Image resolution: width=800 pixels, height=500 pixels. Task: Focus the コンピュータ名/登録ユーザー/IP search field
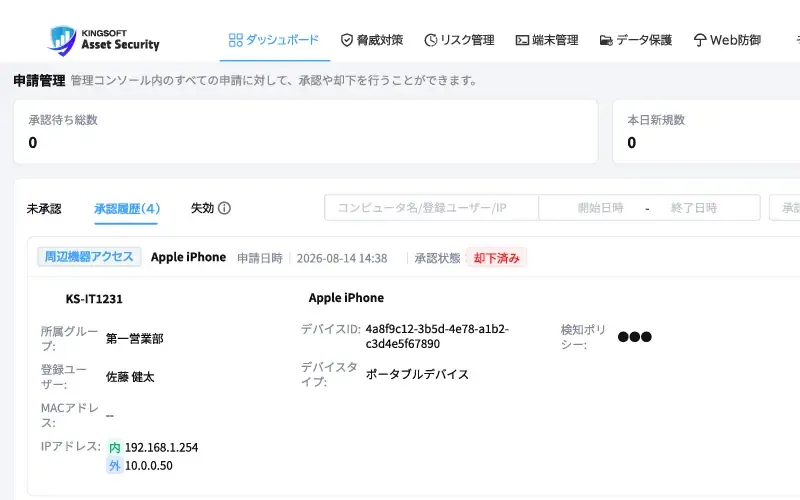pos(432,208)
